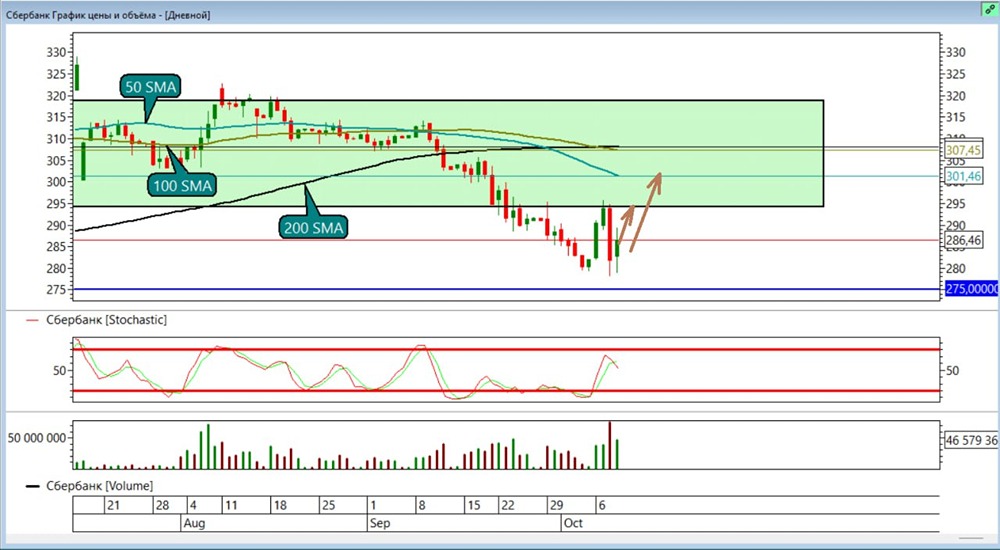Click the 'Oct' month label on the time axis
Viewport: 1000px width, 550px height.
573,523
